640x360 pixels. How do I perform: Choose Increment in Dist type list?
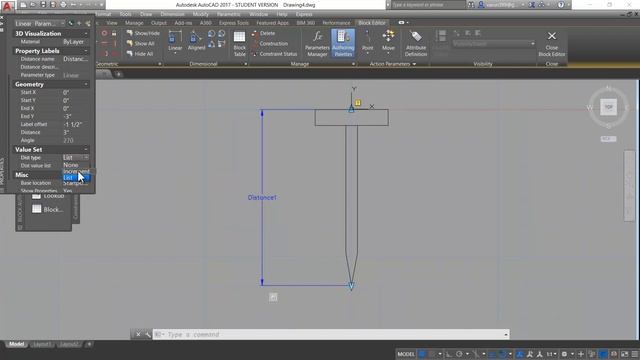76,171
